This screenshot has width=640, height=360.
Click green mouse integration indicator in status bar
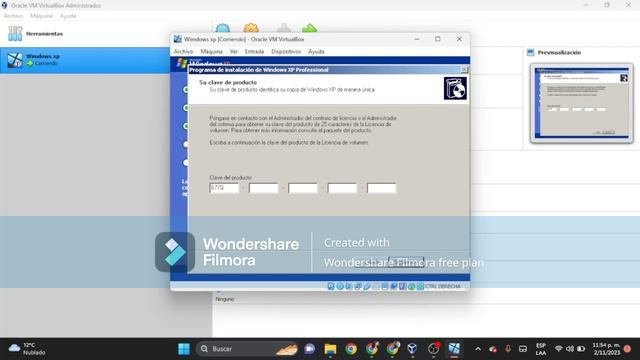(411, 286)
